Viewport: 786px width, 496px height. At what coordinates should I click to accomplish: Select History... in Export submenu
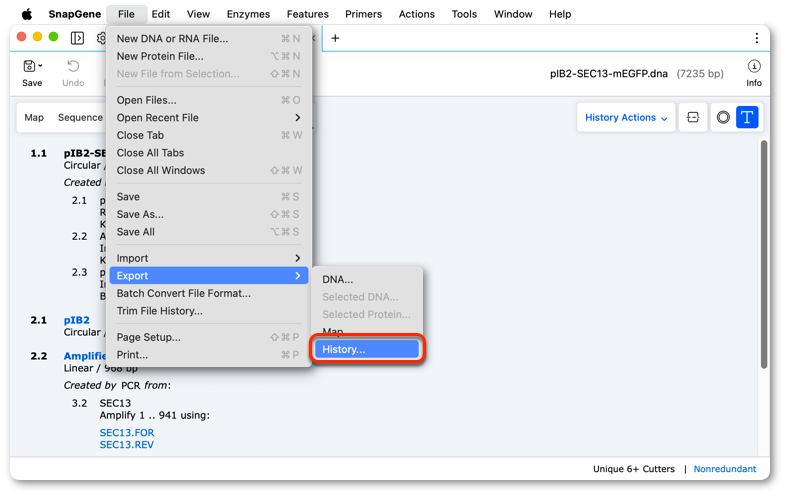pyautogui.click(x=367, y=350)
